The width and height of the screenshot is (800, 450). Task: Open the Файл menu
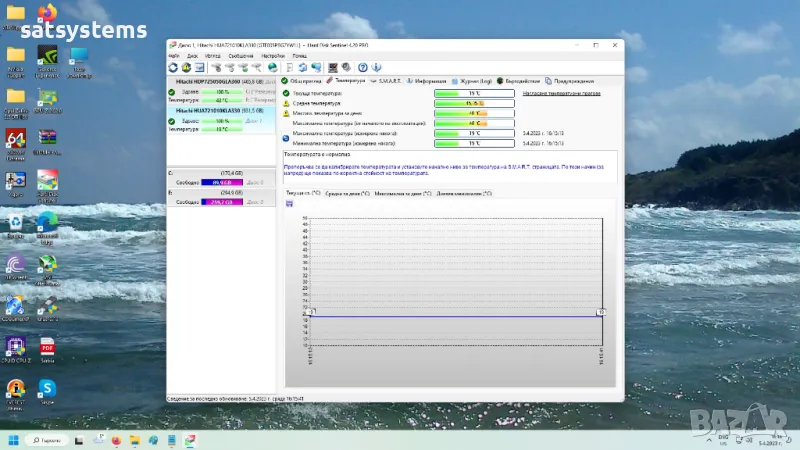click(174, 56)
